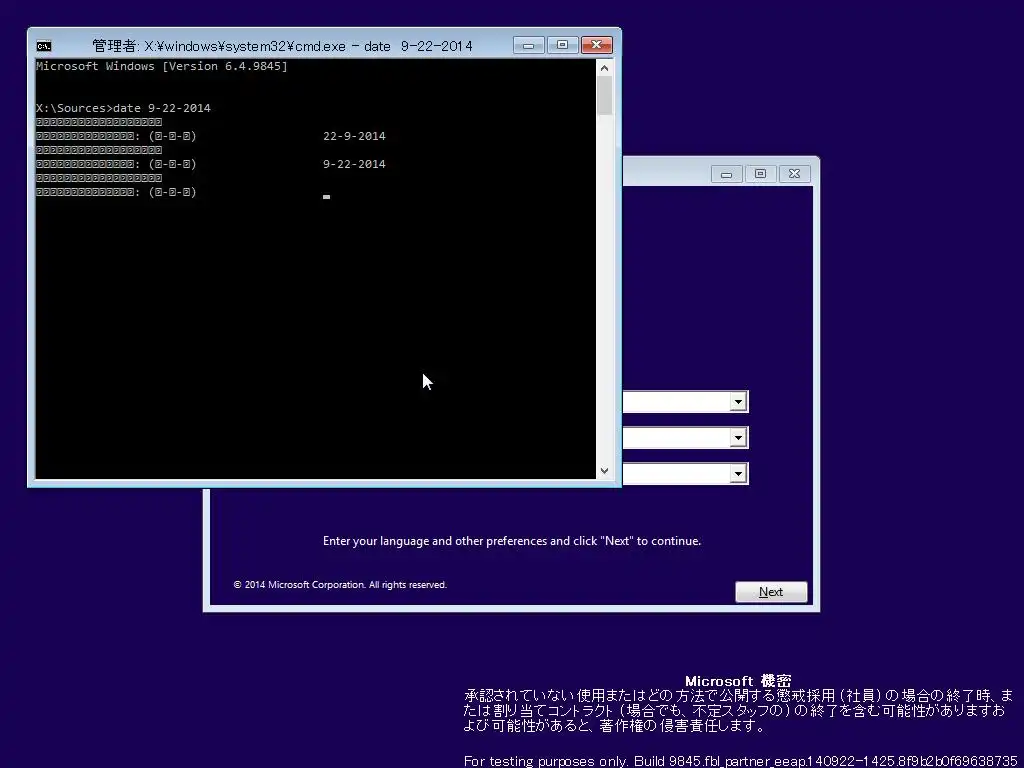This screenshot has height=768, width=1024.
Task: Click the cmd scrollbar up arrow
Action: click(x=604, y=68)
